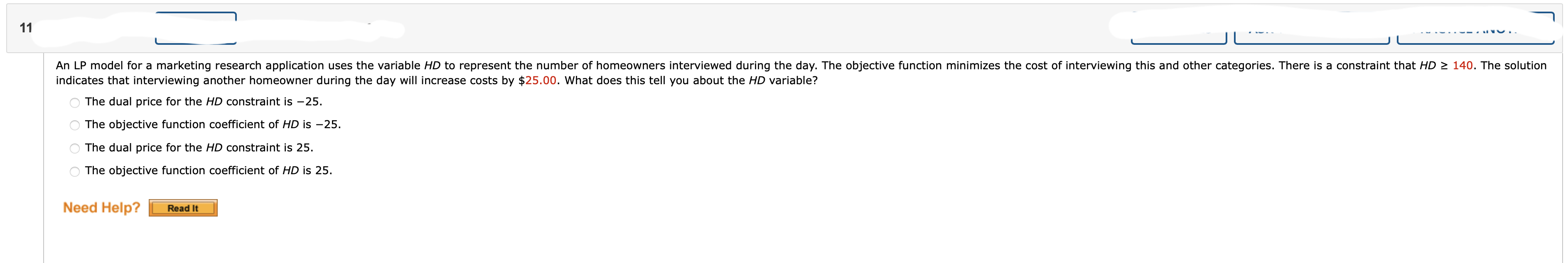Click the Read It help button

183,208
